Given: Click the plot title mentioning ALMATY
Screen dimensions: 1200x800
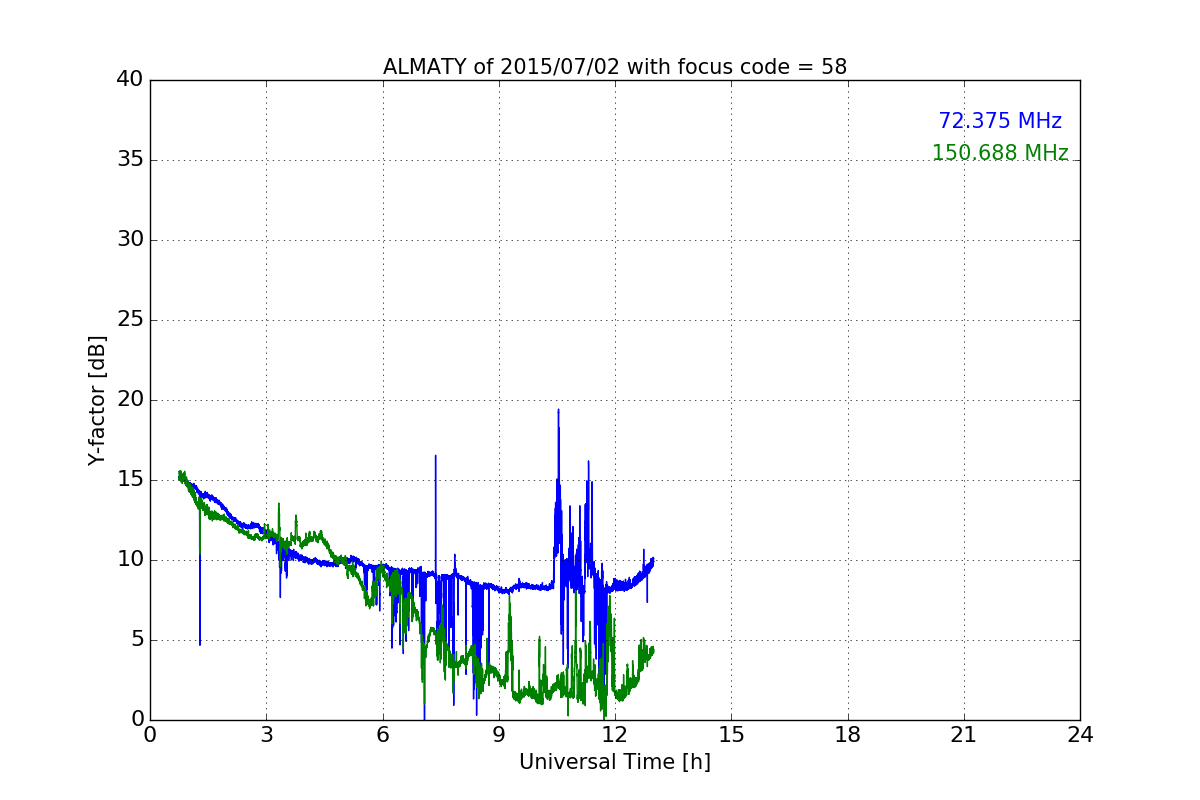Looking at the screenshot, I should tap(615, 67).
